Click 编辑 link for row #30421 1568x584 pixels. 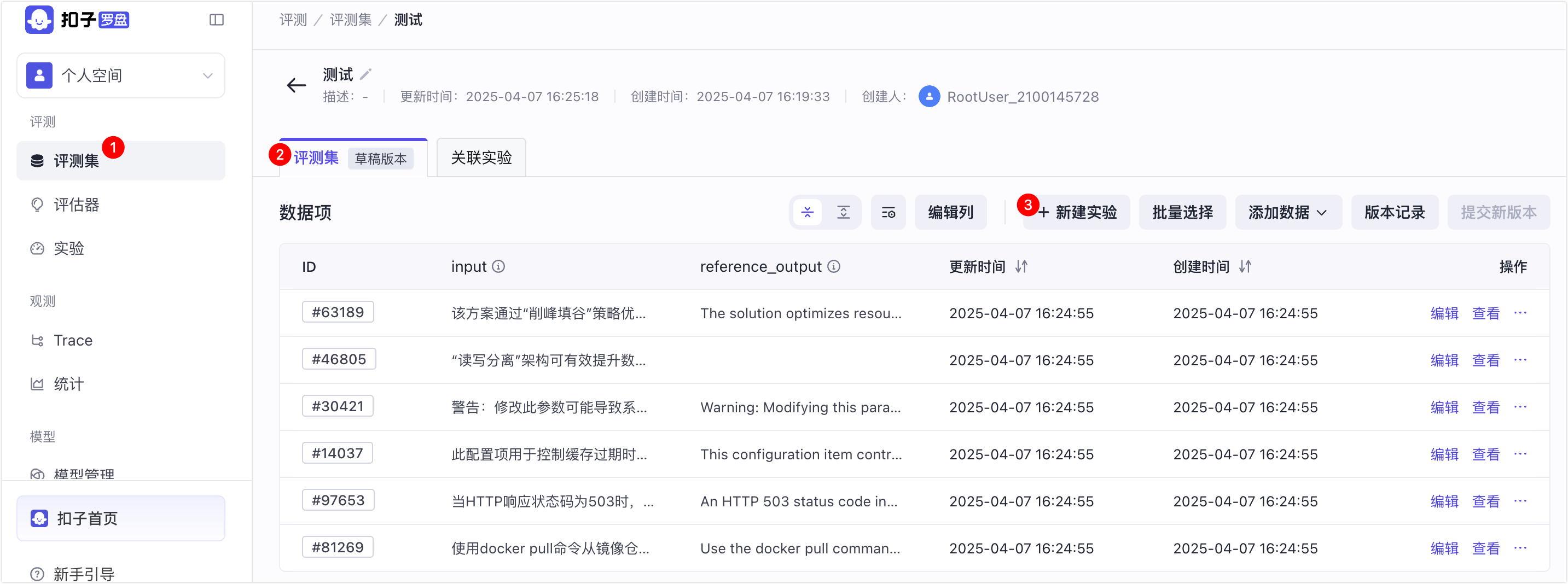coord(1444,407)
